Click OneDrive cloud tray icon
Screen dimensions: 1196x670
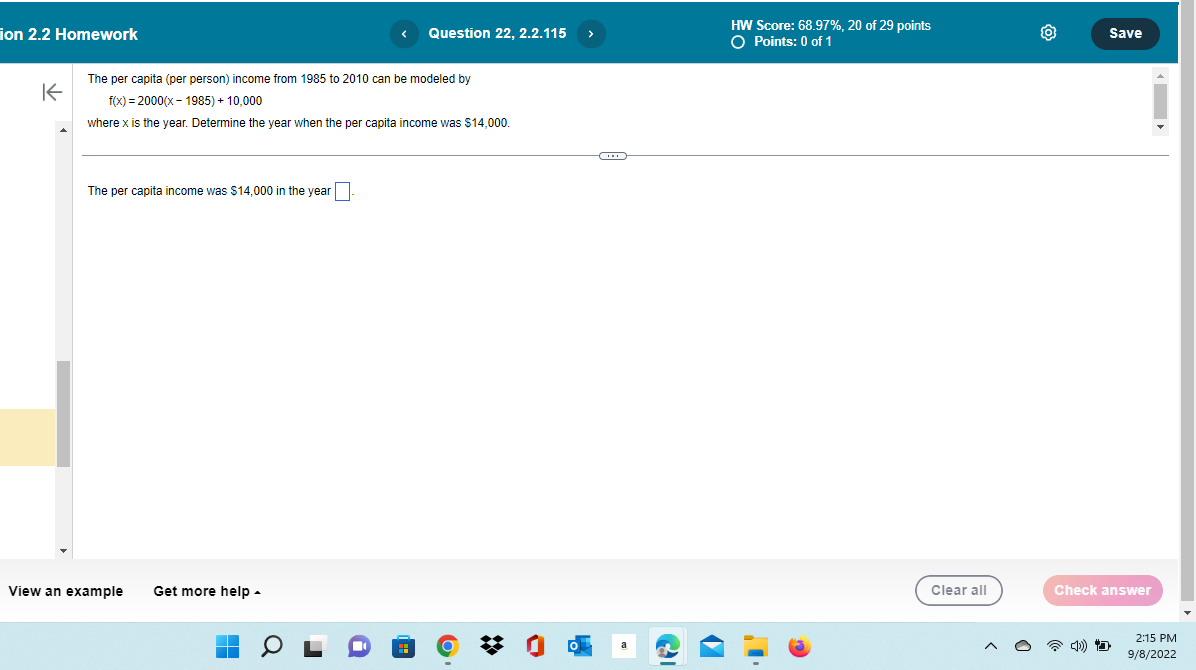point(1023,646)
